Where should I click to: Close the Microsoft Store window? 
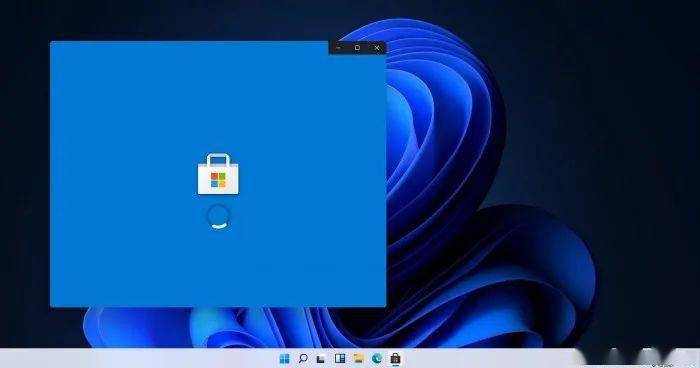pyautogui.click(x=377, y=47)
